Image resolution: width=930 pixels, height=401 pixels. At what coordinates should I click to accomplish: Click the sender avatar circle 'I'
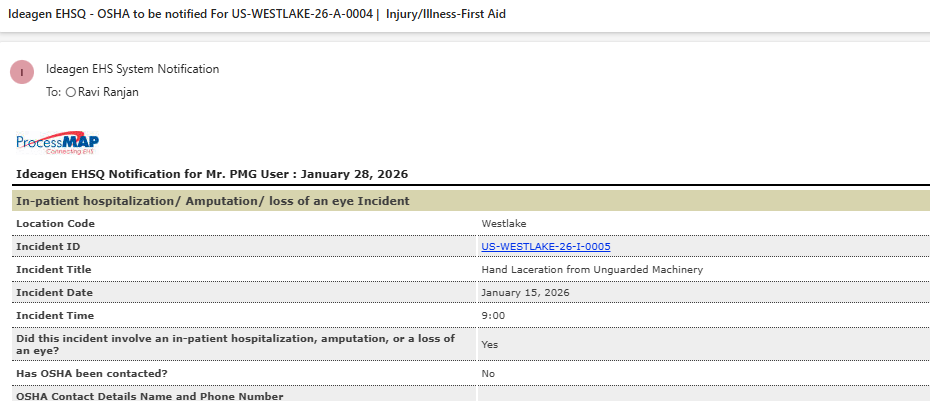[x=22, y=72]
